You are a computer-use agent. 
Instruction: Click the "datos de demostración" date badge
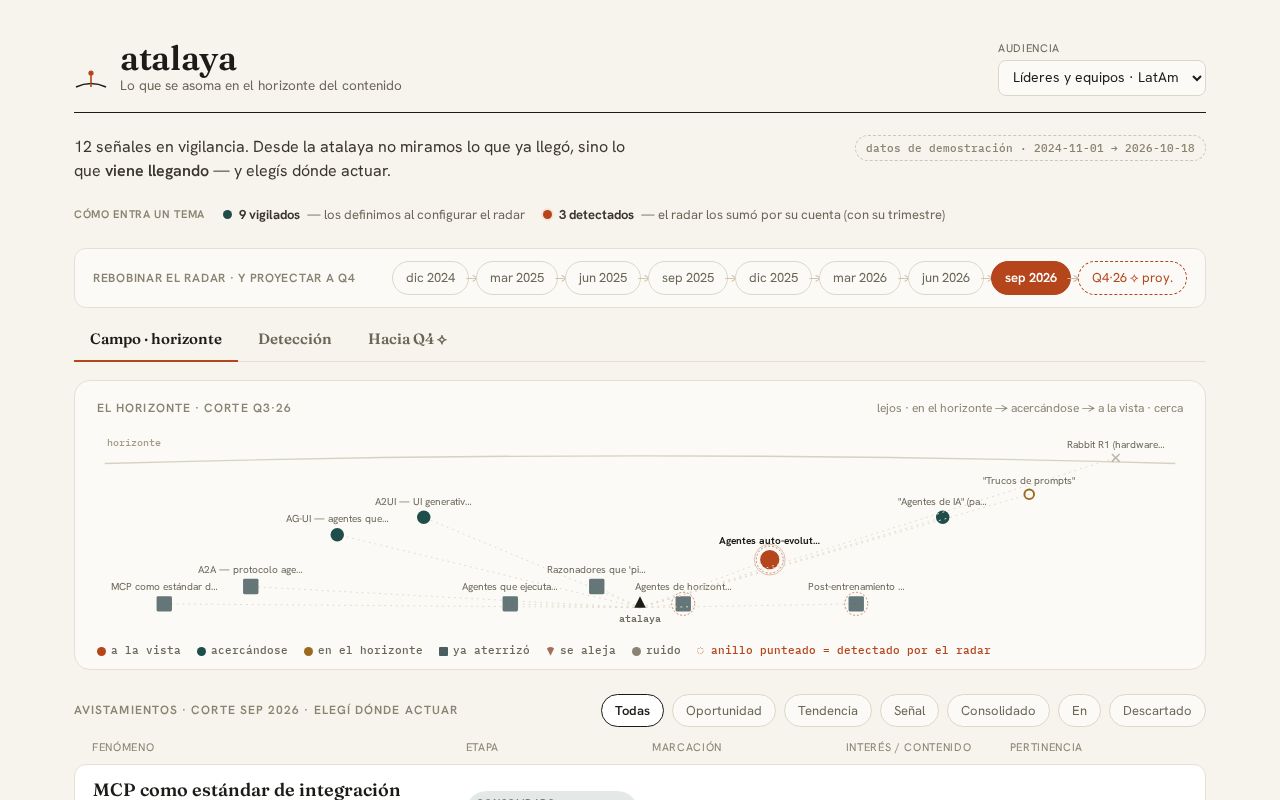tap(1030, 148)
